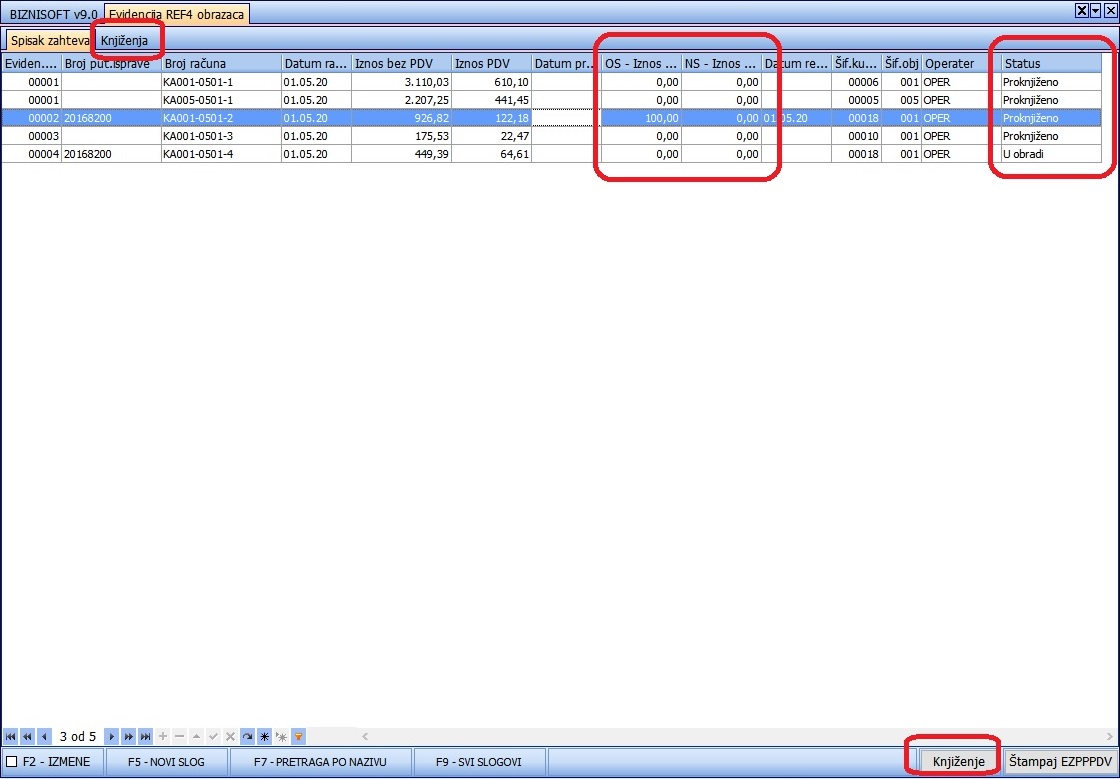Click F7 - PRETRAGA PO NAZIVU button

click(321, 762)
